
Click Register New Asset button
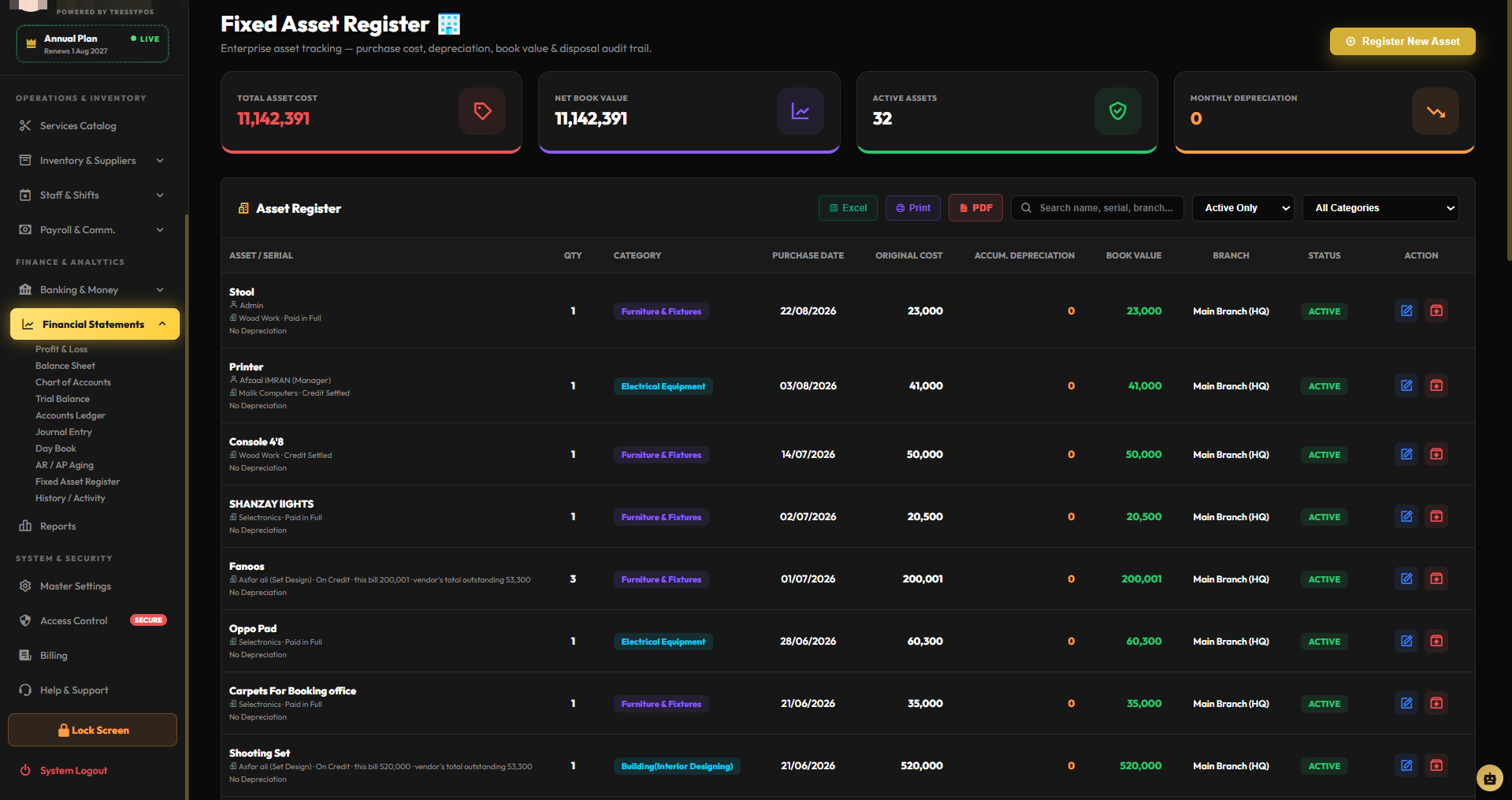click(1402, 42)
